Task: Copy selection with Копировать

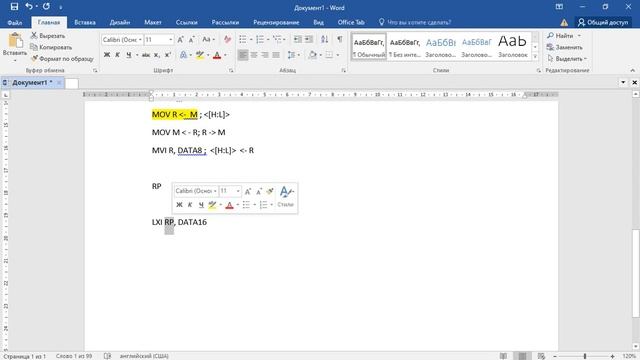Action: click(51, 47)
